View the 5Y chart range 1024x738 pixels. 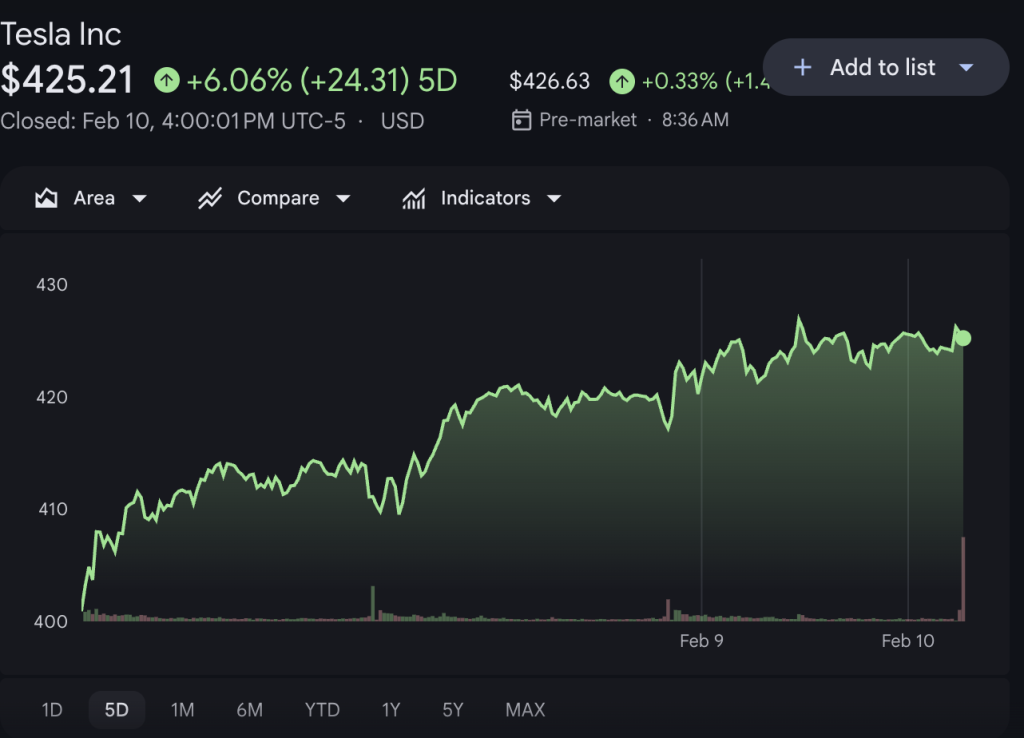[x=452, y=710]
